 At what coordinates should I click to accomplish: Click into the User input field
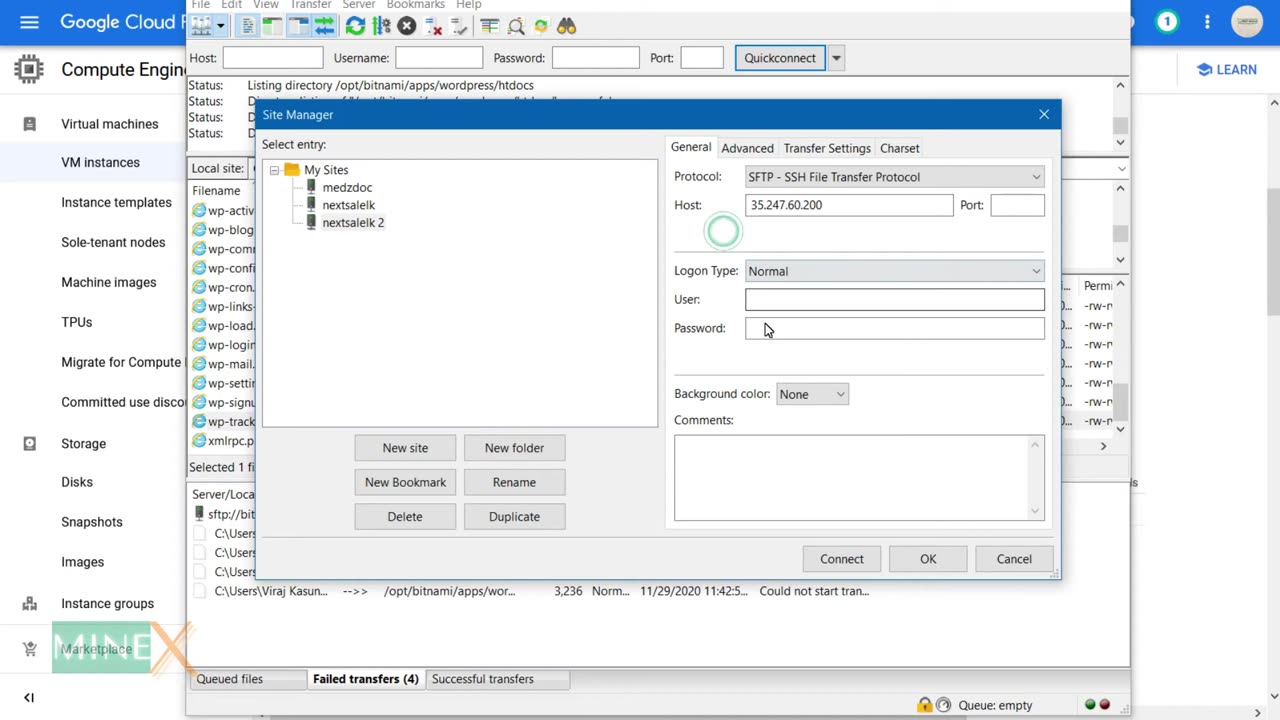point(894,299)
